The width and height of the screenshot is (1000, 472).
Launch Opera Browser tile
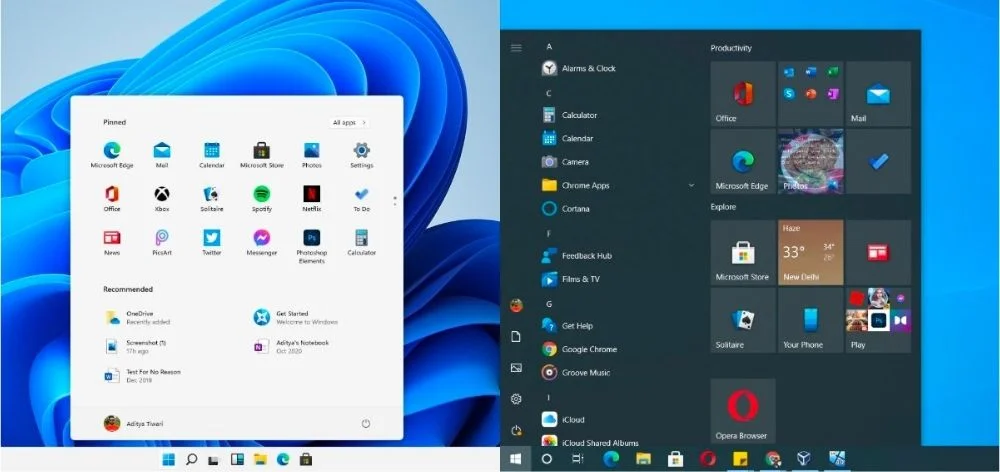click(743, 411)
